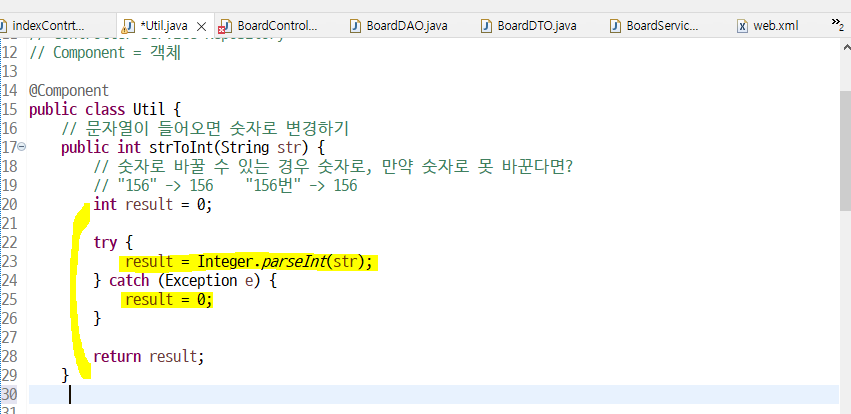Click the Java icon on BoardServic tab

pos(615,26)
